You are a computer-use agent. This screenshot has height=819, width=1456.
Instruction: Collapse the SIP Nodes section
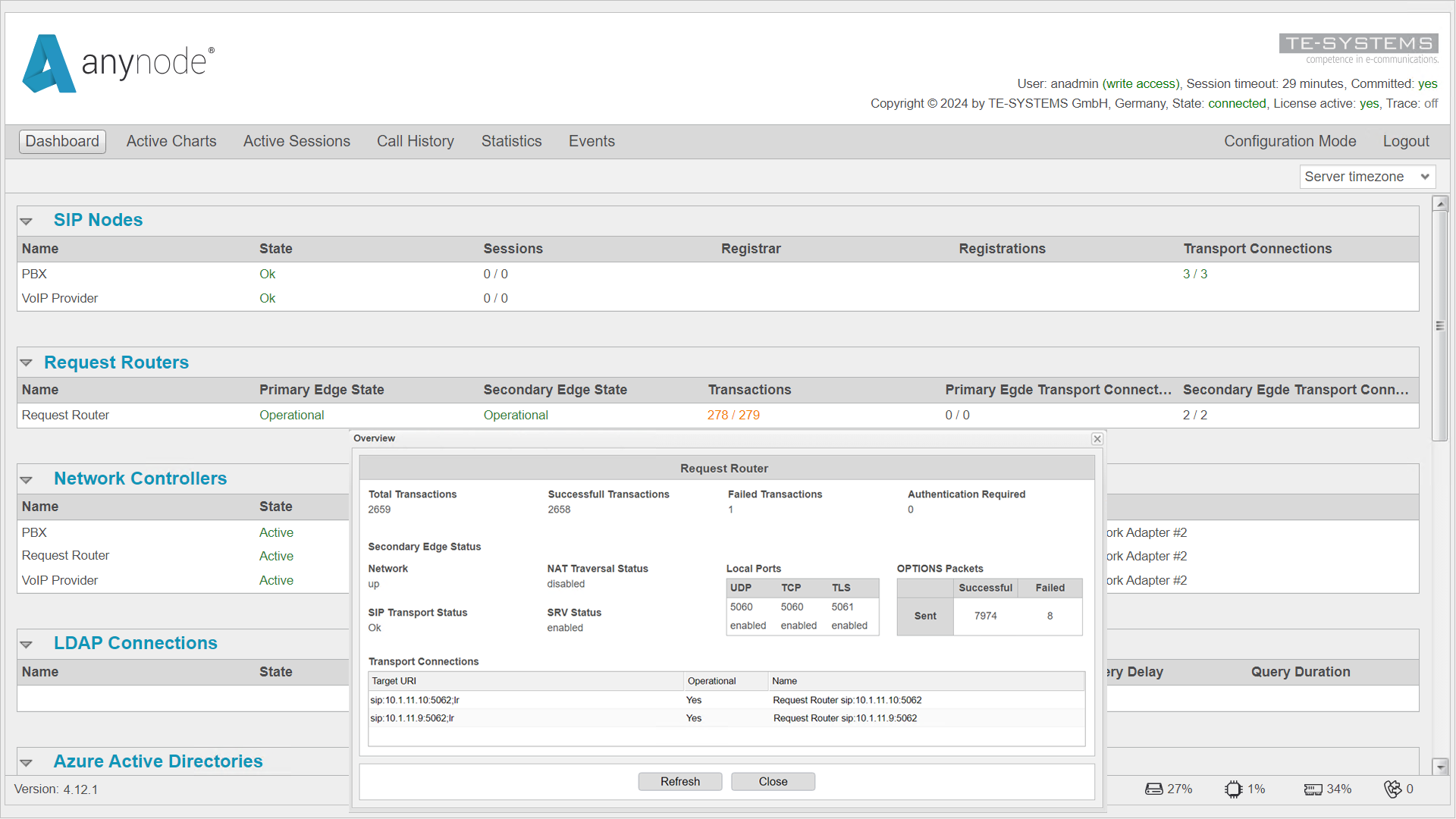(27, 221)
